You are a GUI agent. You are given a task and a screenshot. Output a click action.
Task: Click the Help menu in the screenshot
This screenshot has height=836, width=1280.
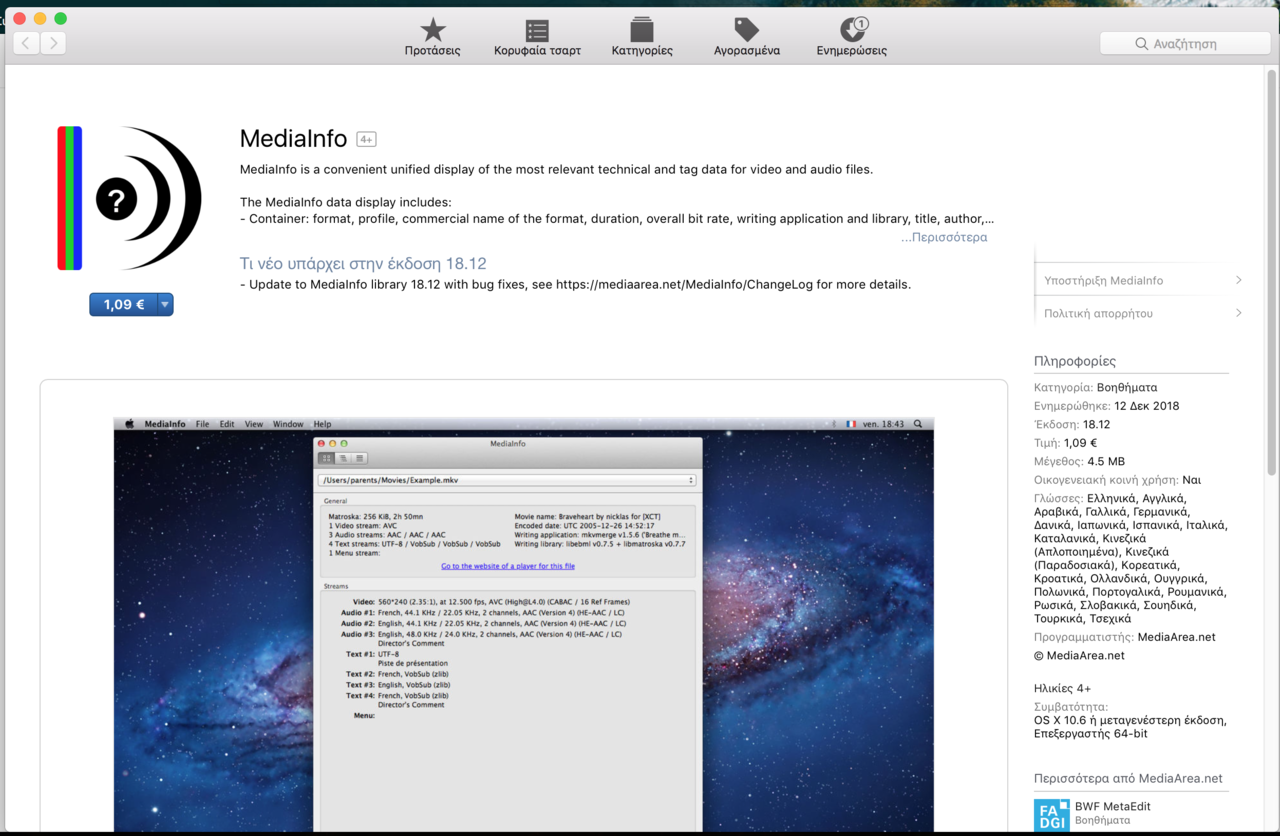pos(322,424)
